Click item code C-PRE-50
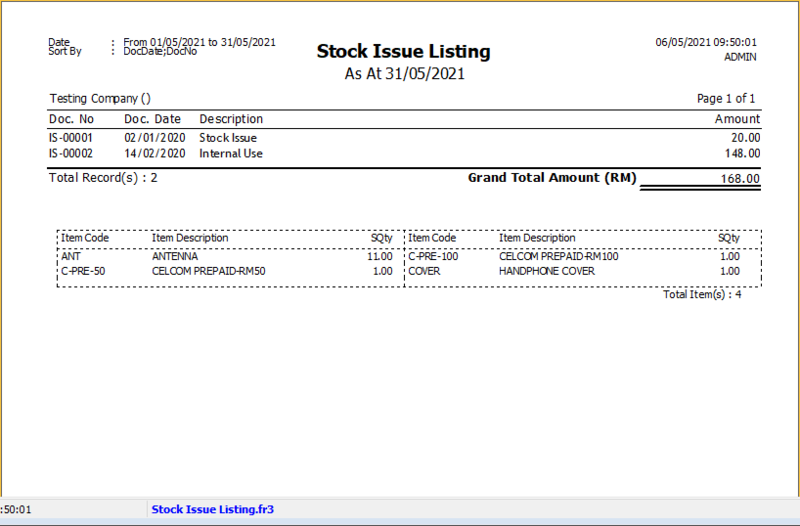The width and height of the screenshot is (800, 526). tap(83, 271)
